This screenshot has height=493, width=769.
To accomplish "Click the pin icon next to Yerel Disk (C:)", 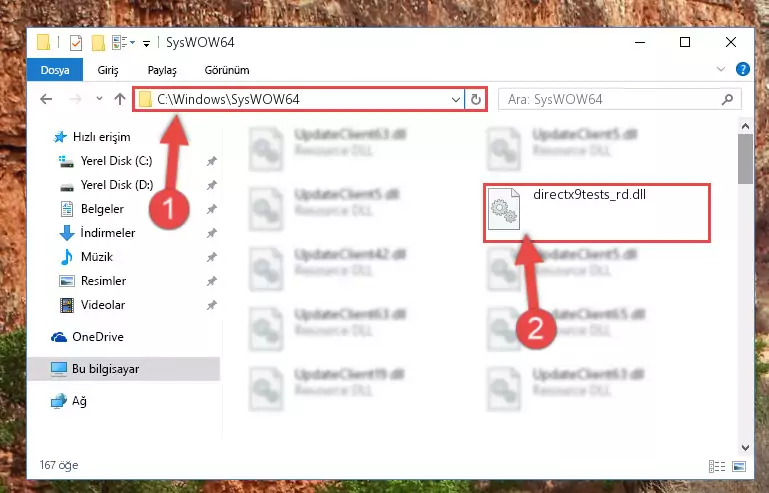I will pos(211,161).
